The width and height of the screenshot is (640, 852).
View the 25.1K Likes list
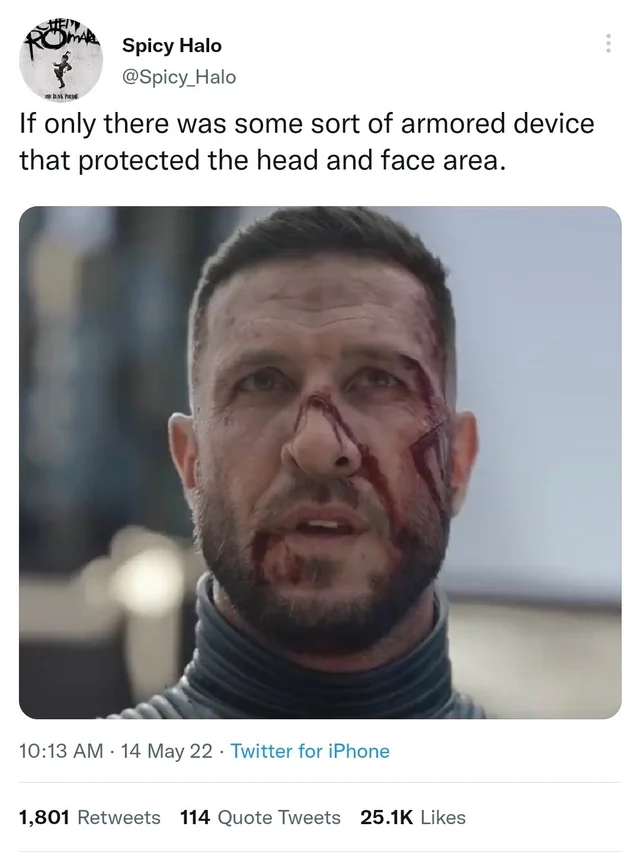point(413,817)
